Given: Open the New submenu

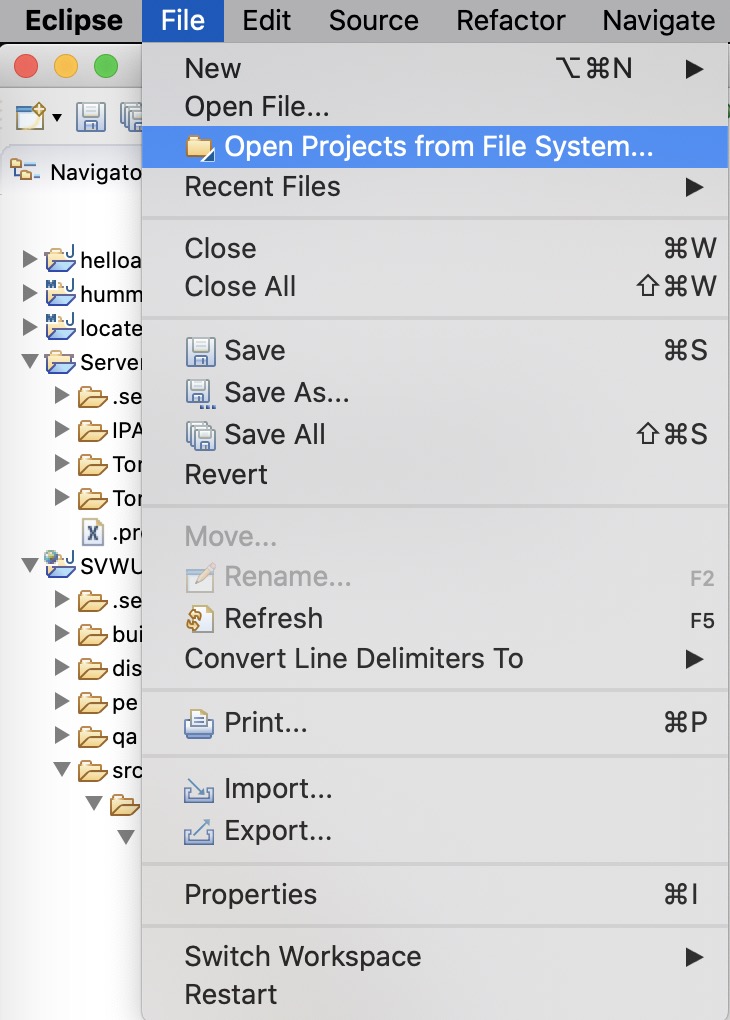Looking at the screenshot, I should [x=435, y=68].
